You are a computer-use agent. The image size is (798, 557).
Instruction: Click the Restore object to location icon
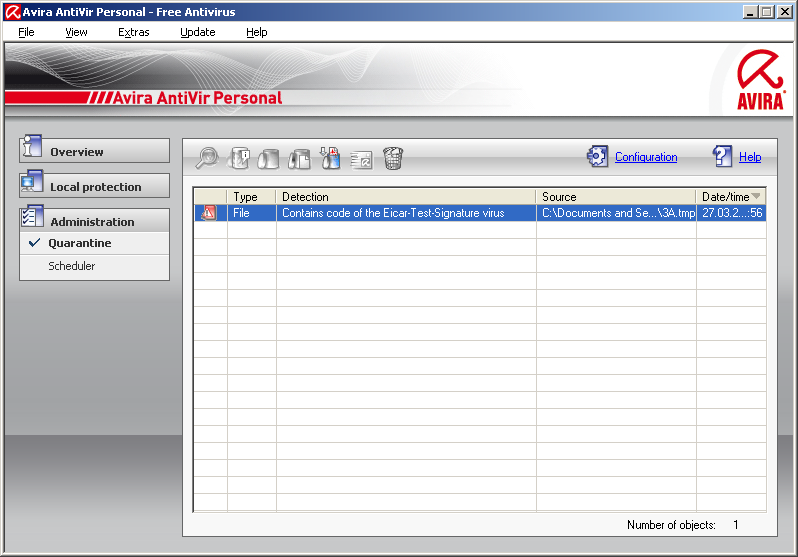coord(299,158)
